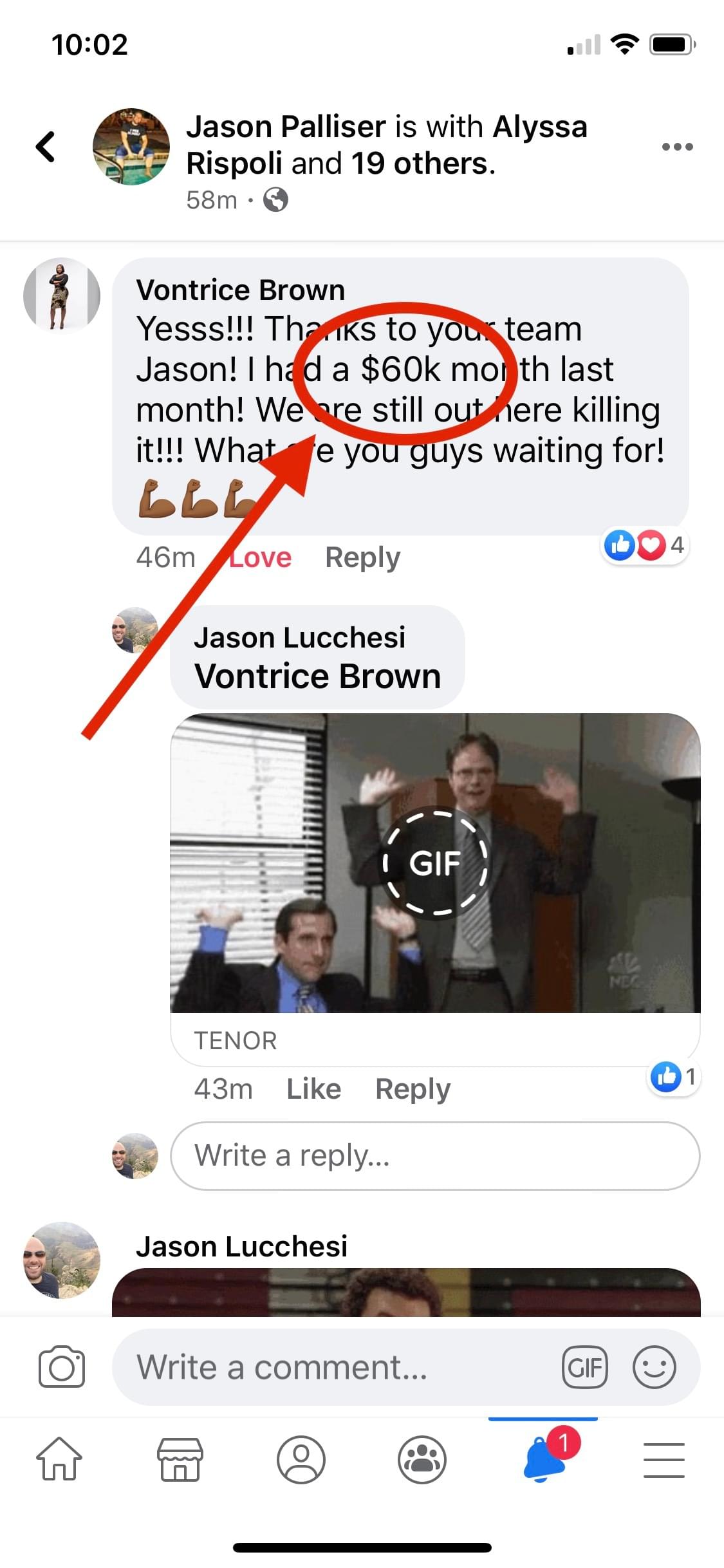Open the Profile tab icon
This screenshot has height=1568, width=724.
point(301,1459)
